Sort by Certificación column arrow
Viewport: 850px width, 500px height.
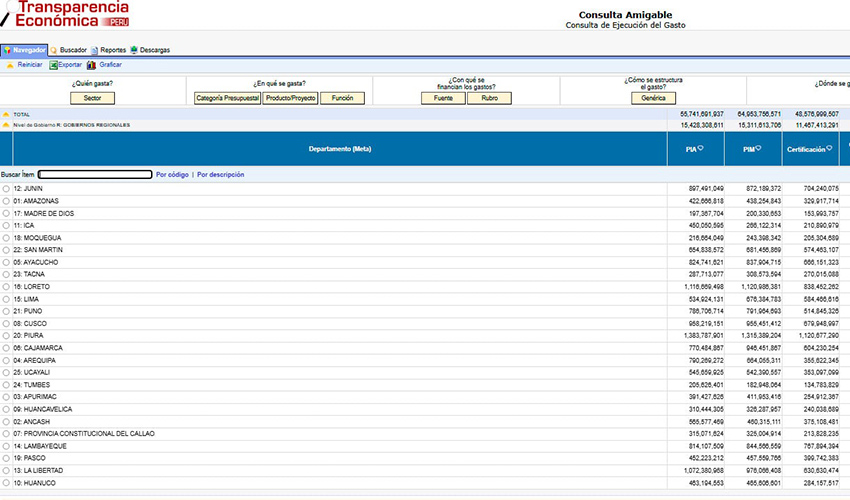click(829, 148)
